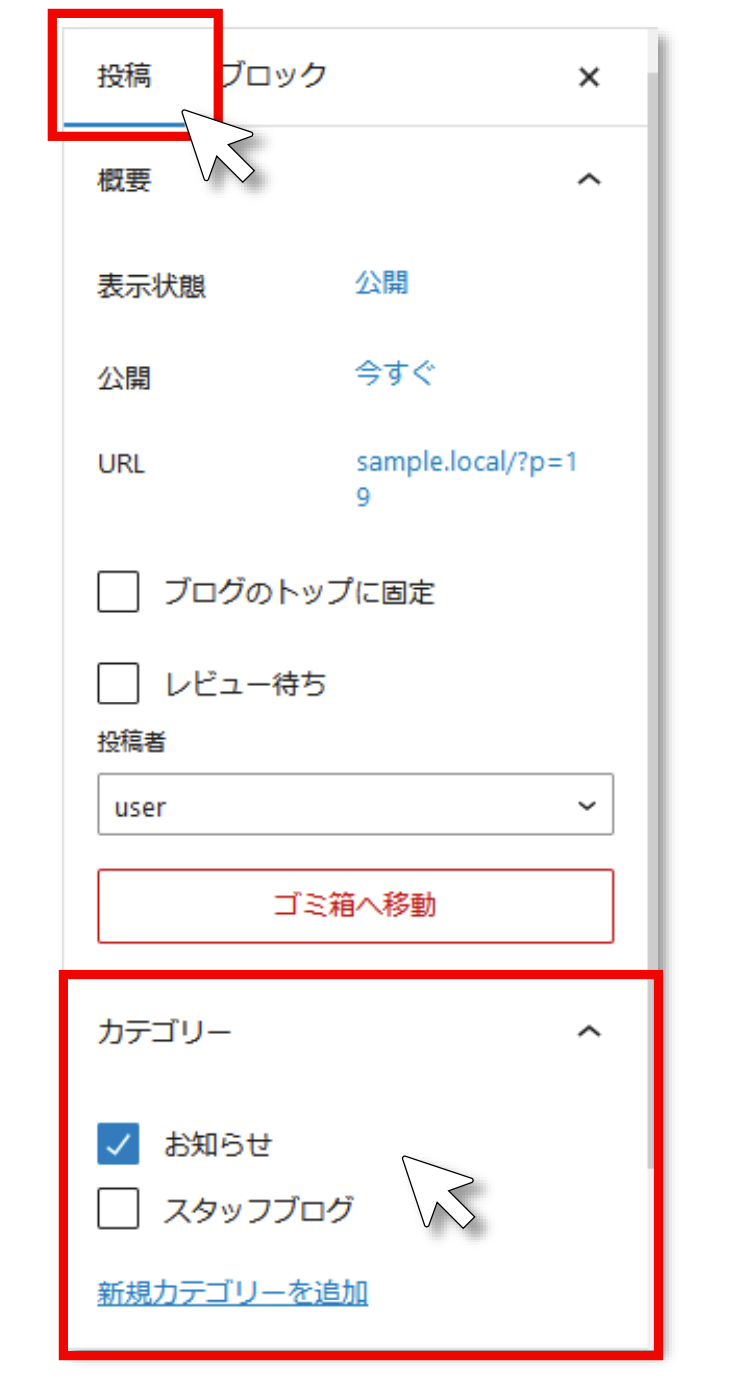732x1383 pixels.
Task: Open the 公開 visibility setting link
Action: click(x=381, y=283)
